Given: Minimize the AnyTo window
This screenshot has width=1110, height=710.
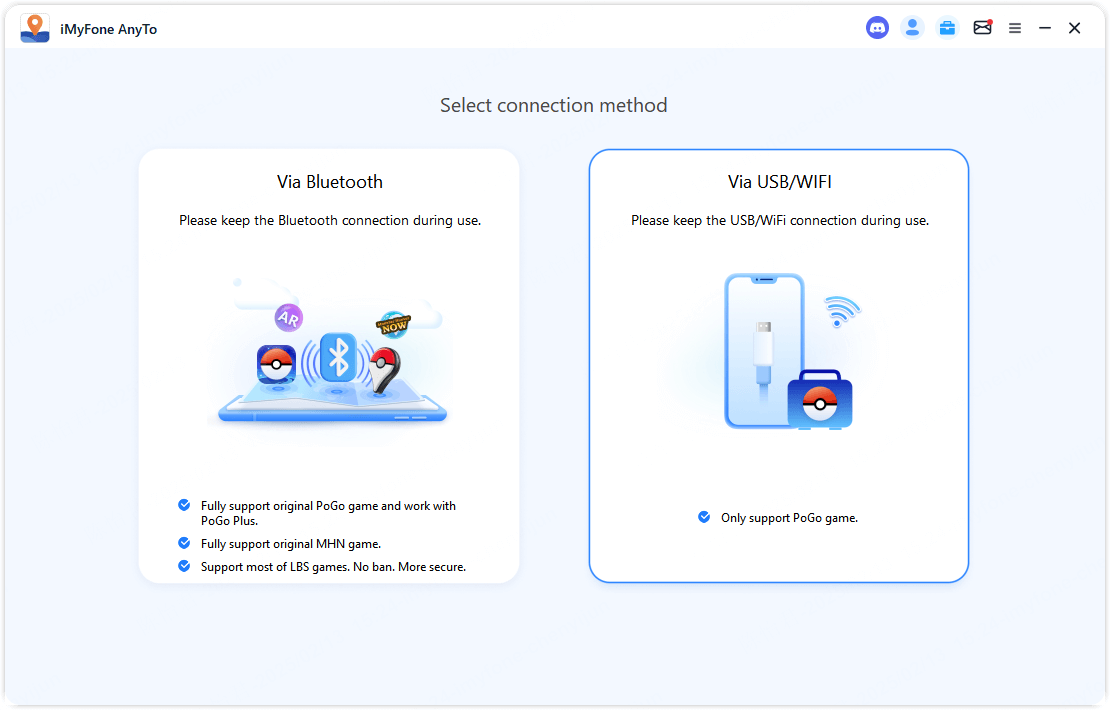Looking at the screenshot, I should [x=1045, y=28].
